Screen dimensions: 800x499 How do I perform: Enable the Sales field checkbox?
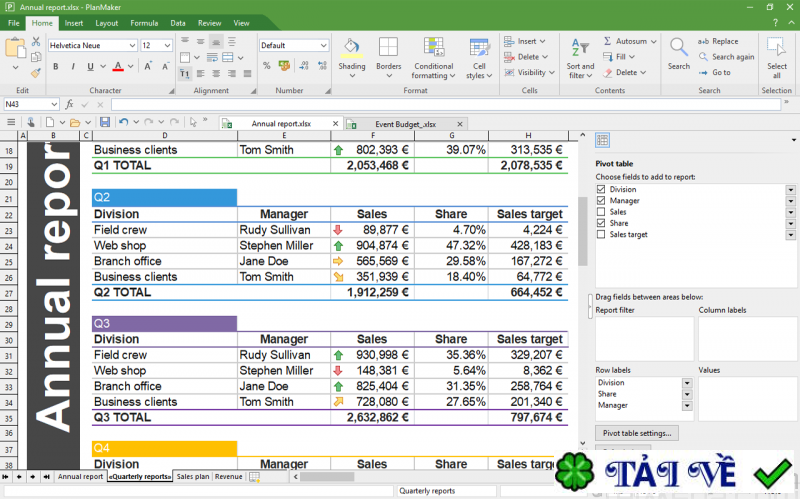pos(600,212)
